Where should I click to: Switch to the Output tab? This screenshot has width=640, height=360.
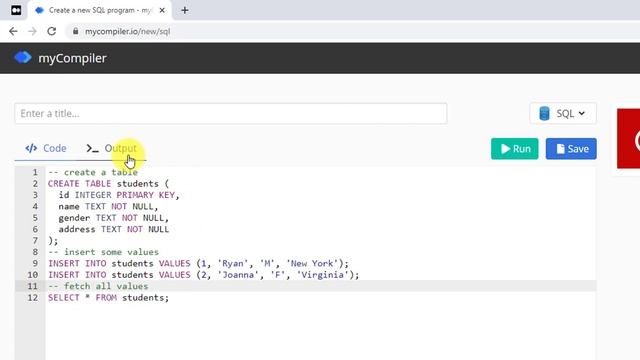tap(111, 148)
